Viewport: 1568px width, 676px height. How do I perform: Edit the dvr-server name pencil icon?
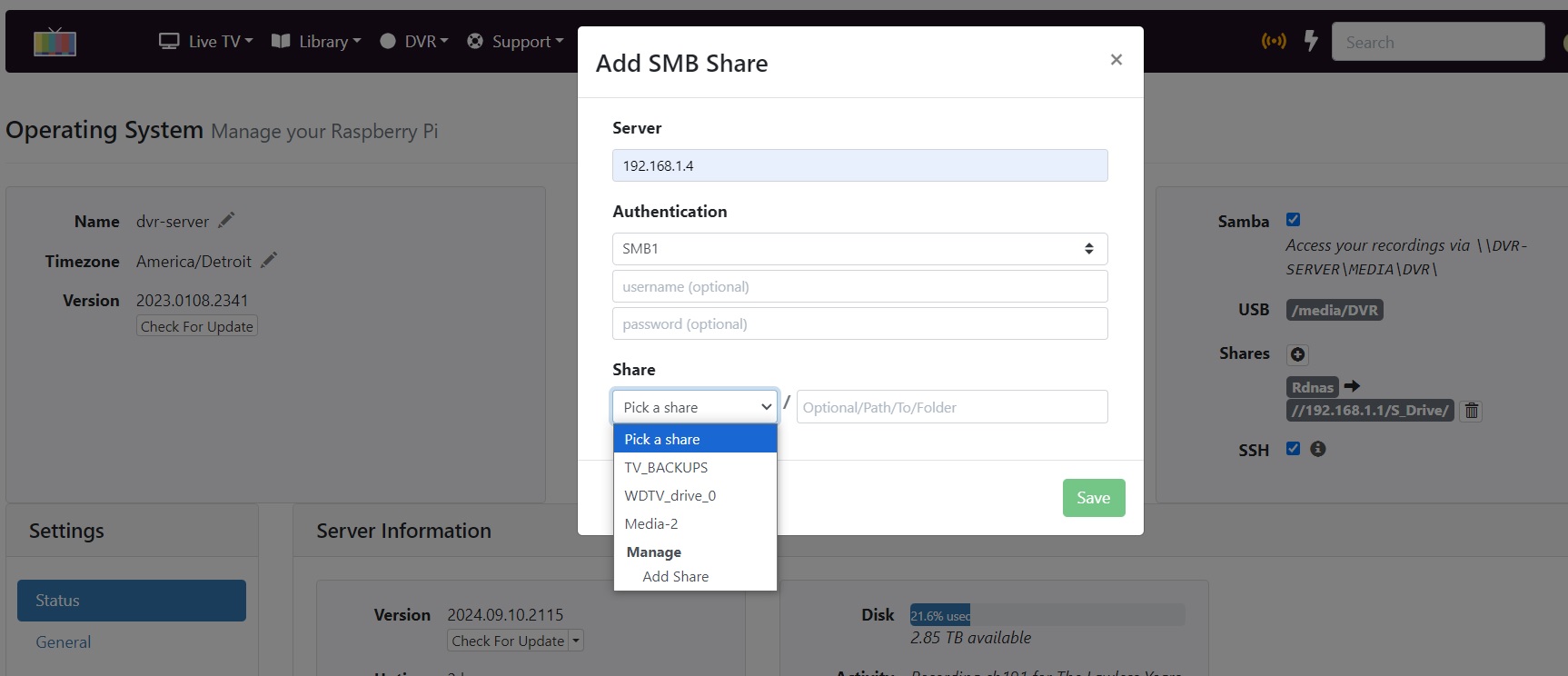tap(226, 220)
